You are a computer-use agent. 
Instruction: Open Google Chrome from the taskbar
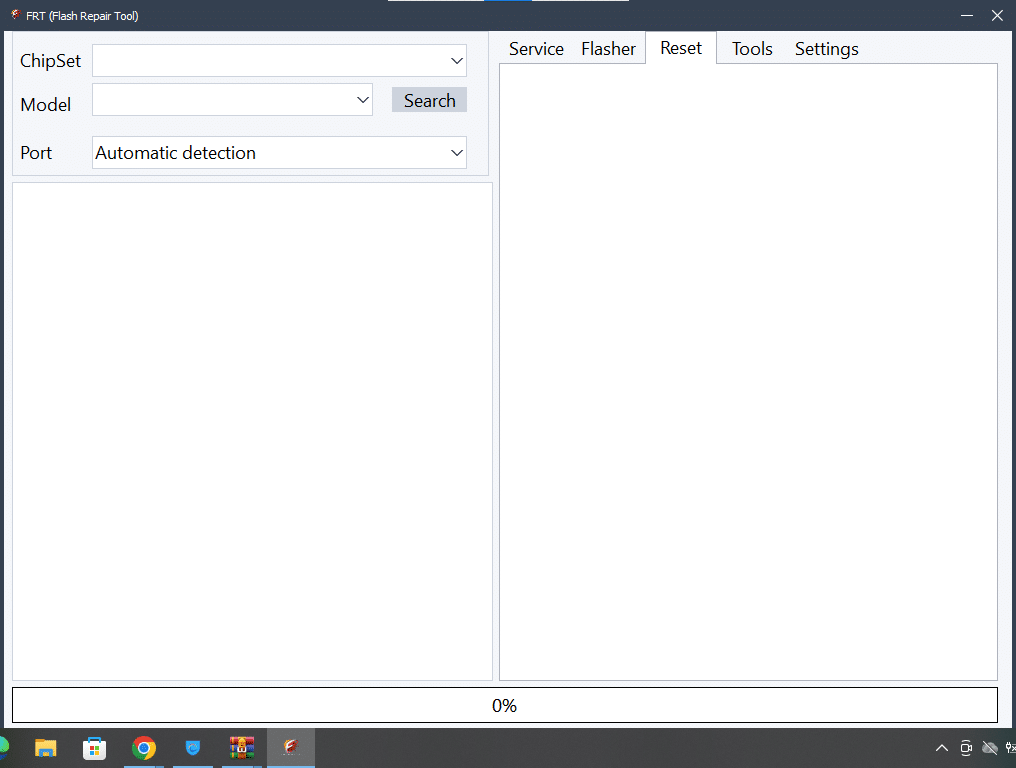tap(144, 748)
